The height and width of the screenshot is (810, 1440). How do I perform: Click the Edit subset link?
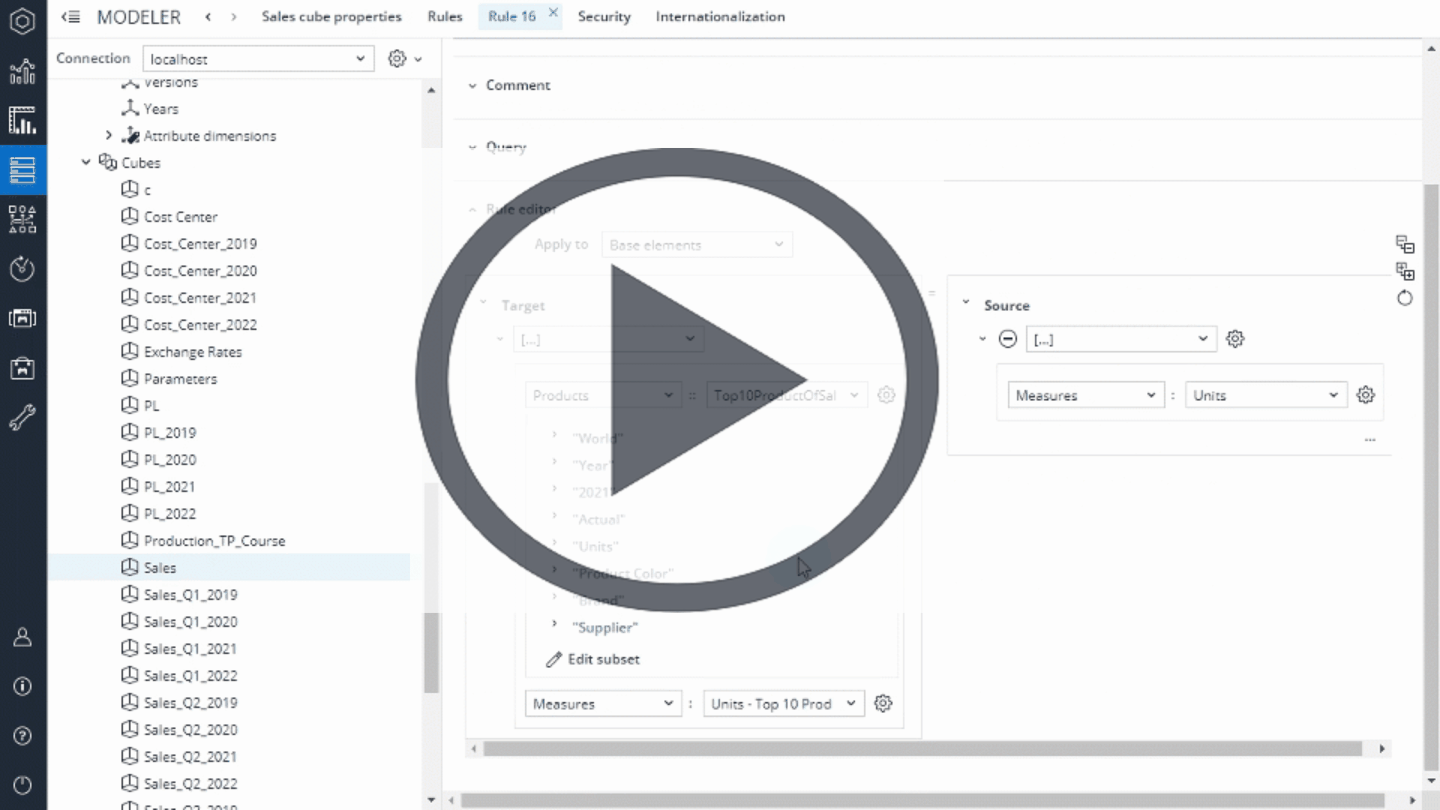click(593, 659)
